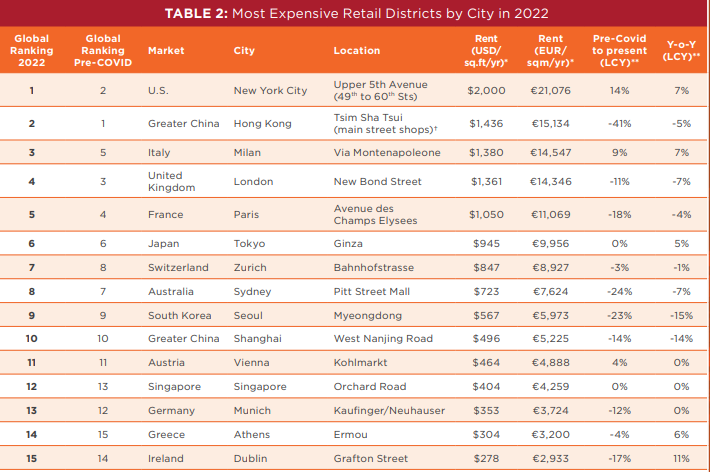Select the 'Pitt Street Mall' location cell
The height and width of the screenshot is (472, 710).
tap(372, 291)
